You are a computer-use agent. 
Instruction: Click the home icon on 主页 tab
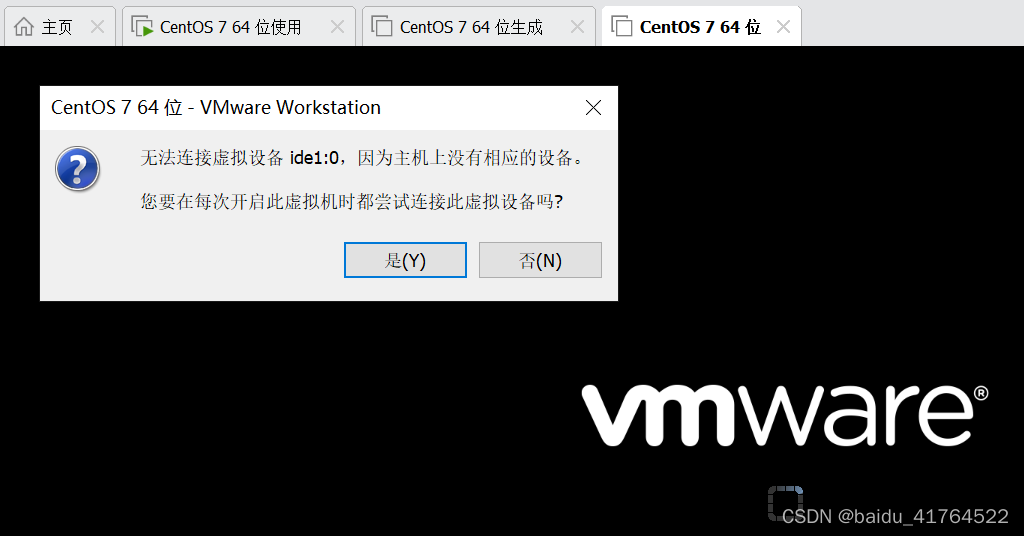coord(24,27)
